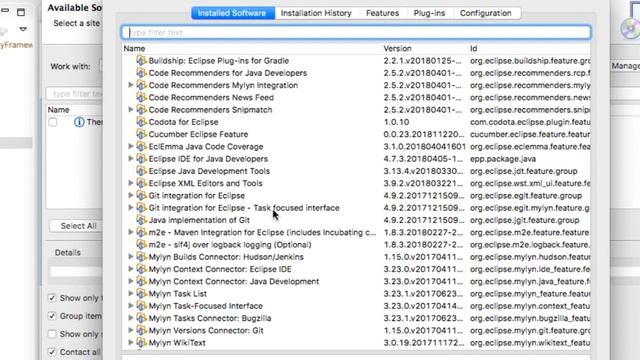Click the Code Recommenders News Feed icon

(x=141, y=97)
